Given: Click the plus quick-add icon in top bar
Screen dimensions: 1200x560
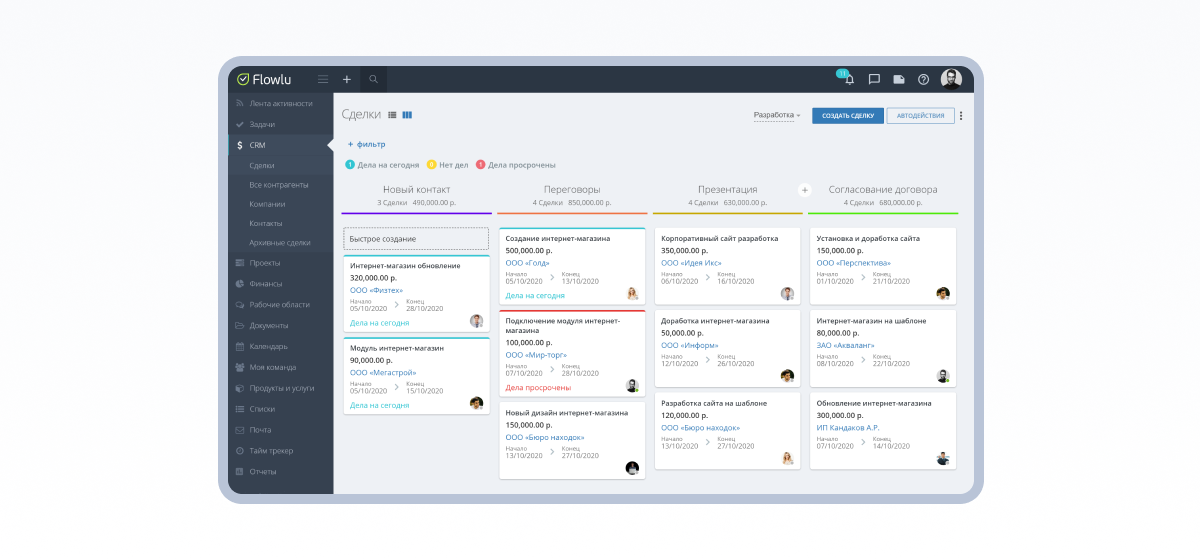Looking at the screenshot, I should 347,79.
